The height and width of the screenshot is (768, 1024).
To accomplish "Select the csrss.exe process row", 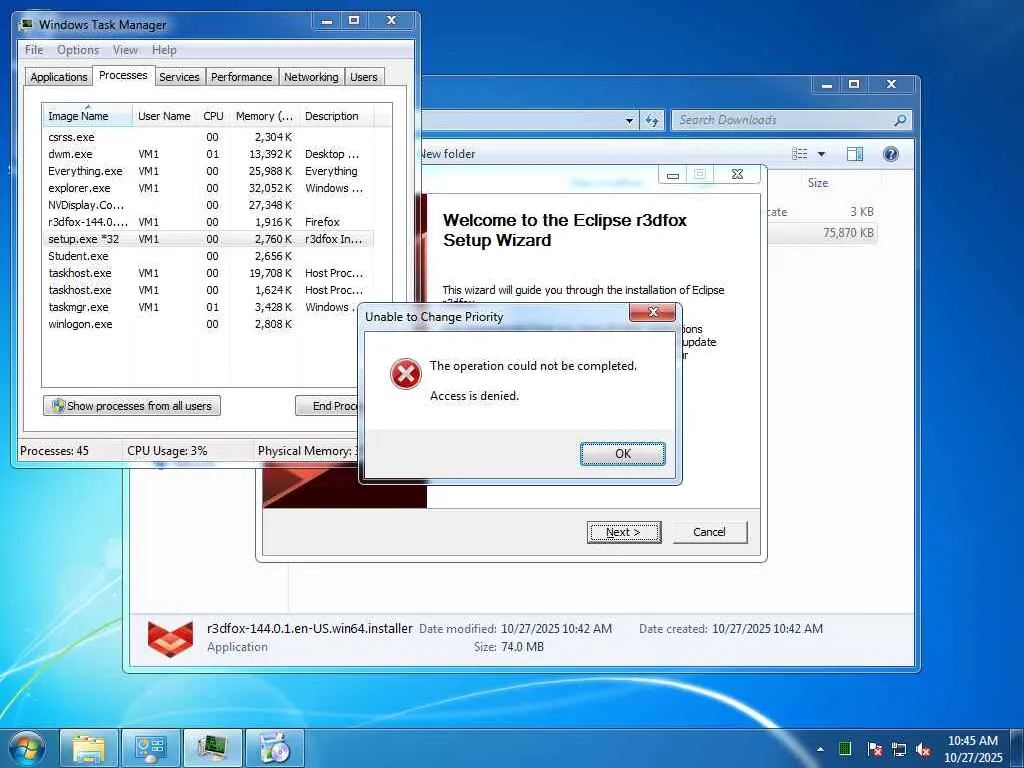I will pos(209,137).
